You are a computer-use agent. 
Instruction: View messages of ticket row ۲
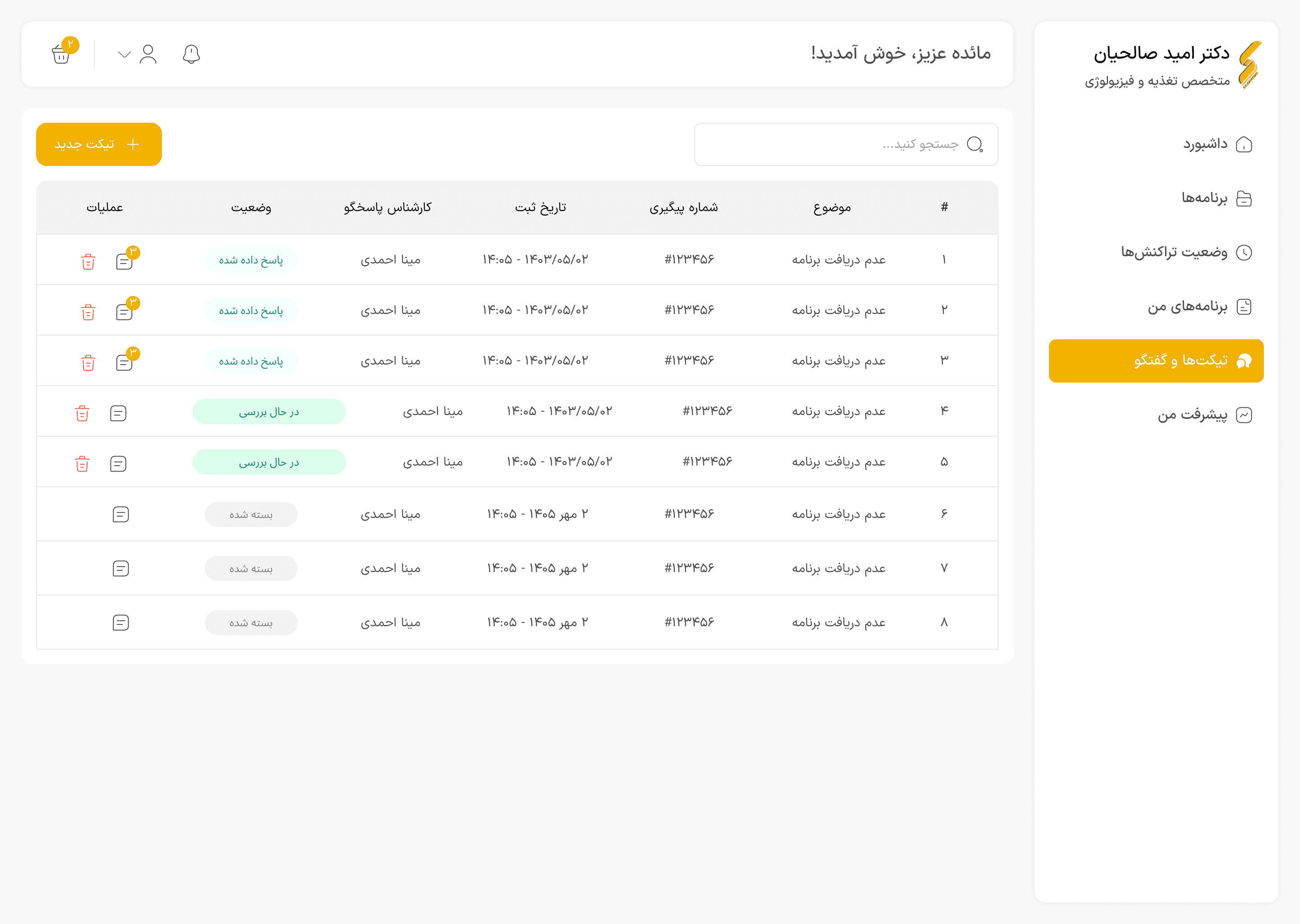pos(124,312)
